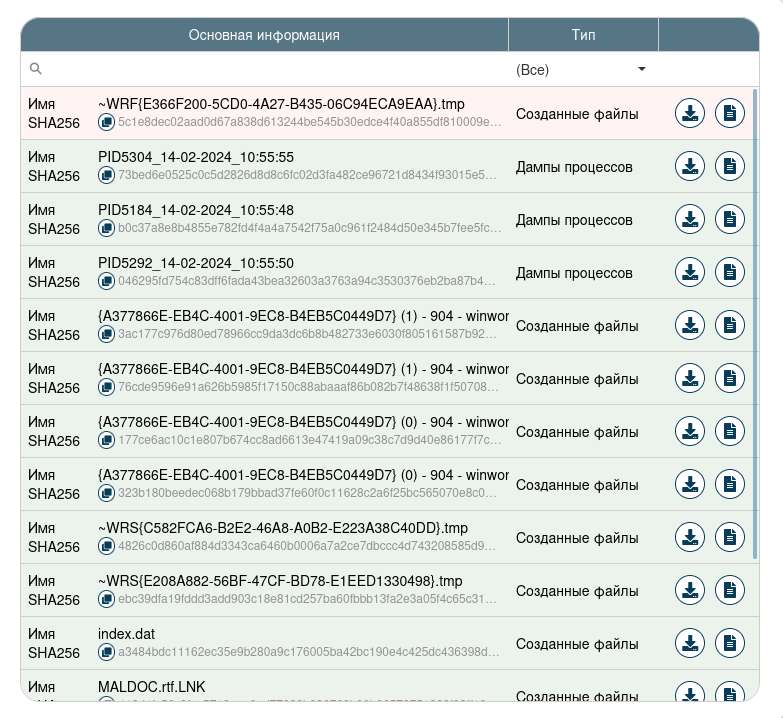The height and width of the screenshot is (718, 783).
Task: Click the search magnifier icon
Action: coord(36,69)
